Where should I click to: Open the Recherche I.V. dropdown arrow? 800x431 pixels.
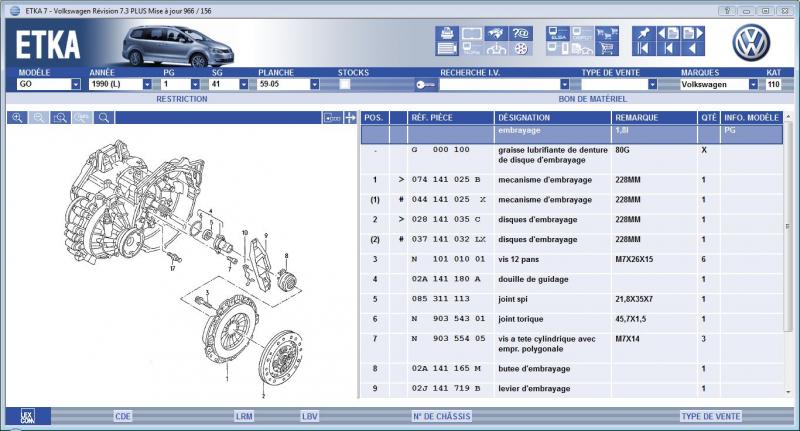pos(564,84)
